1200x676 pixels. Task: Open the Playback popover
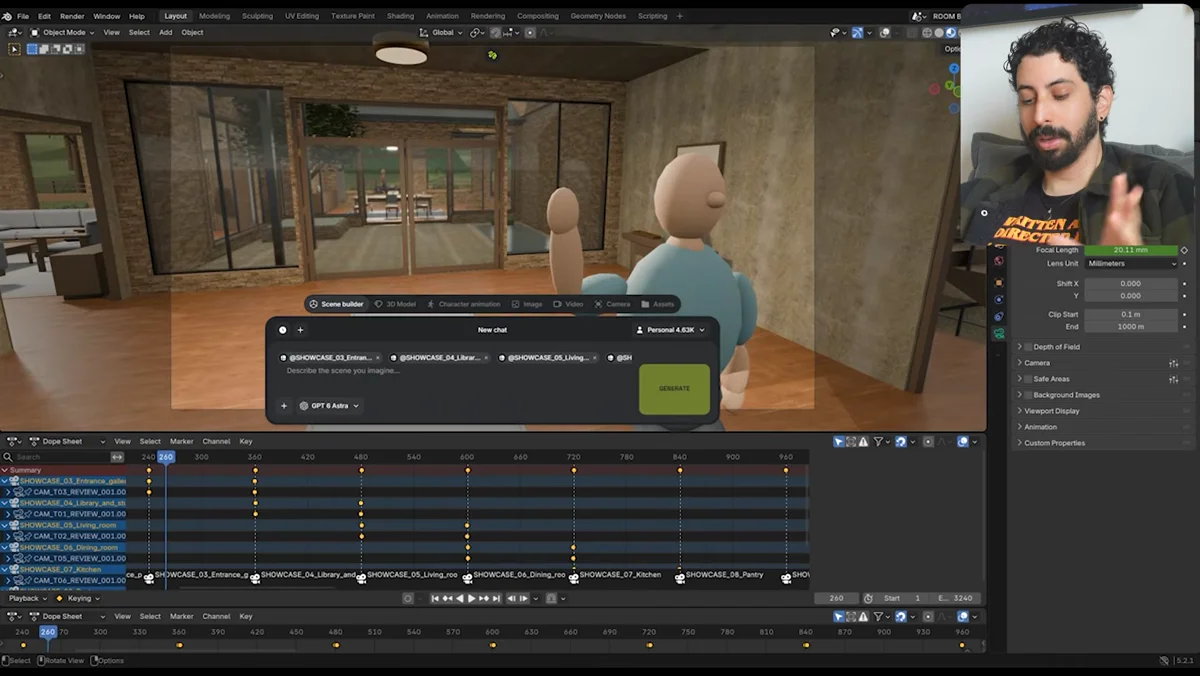28,598
